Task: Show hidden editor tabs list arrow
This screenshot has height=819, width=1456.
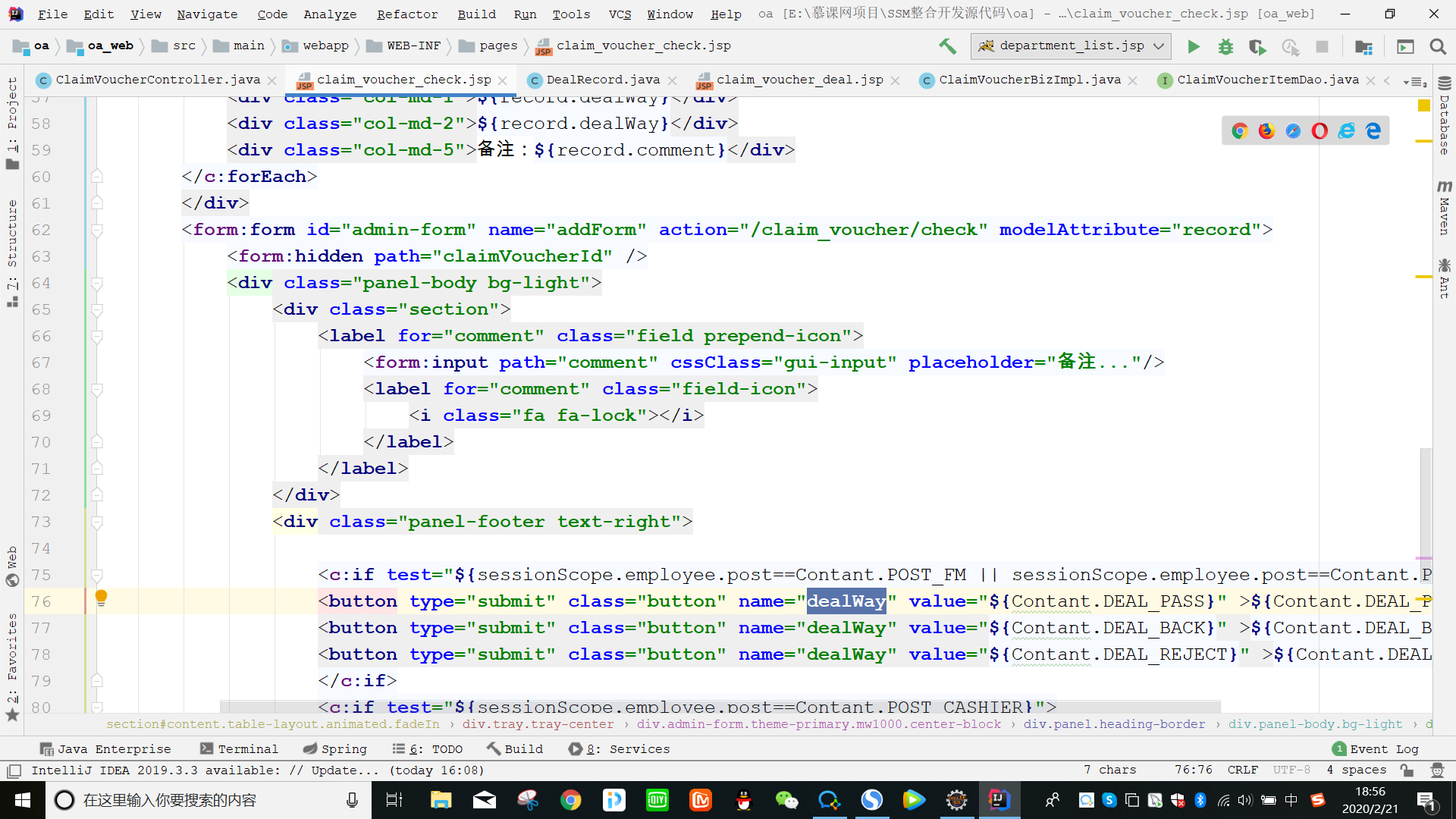Action: coord(1387,80)
